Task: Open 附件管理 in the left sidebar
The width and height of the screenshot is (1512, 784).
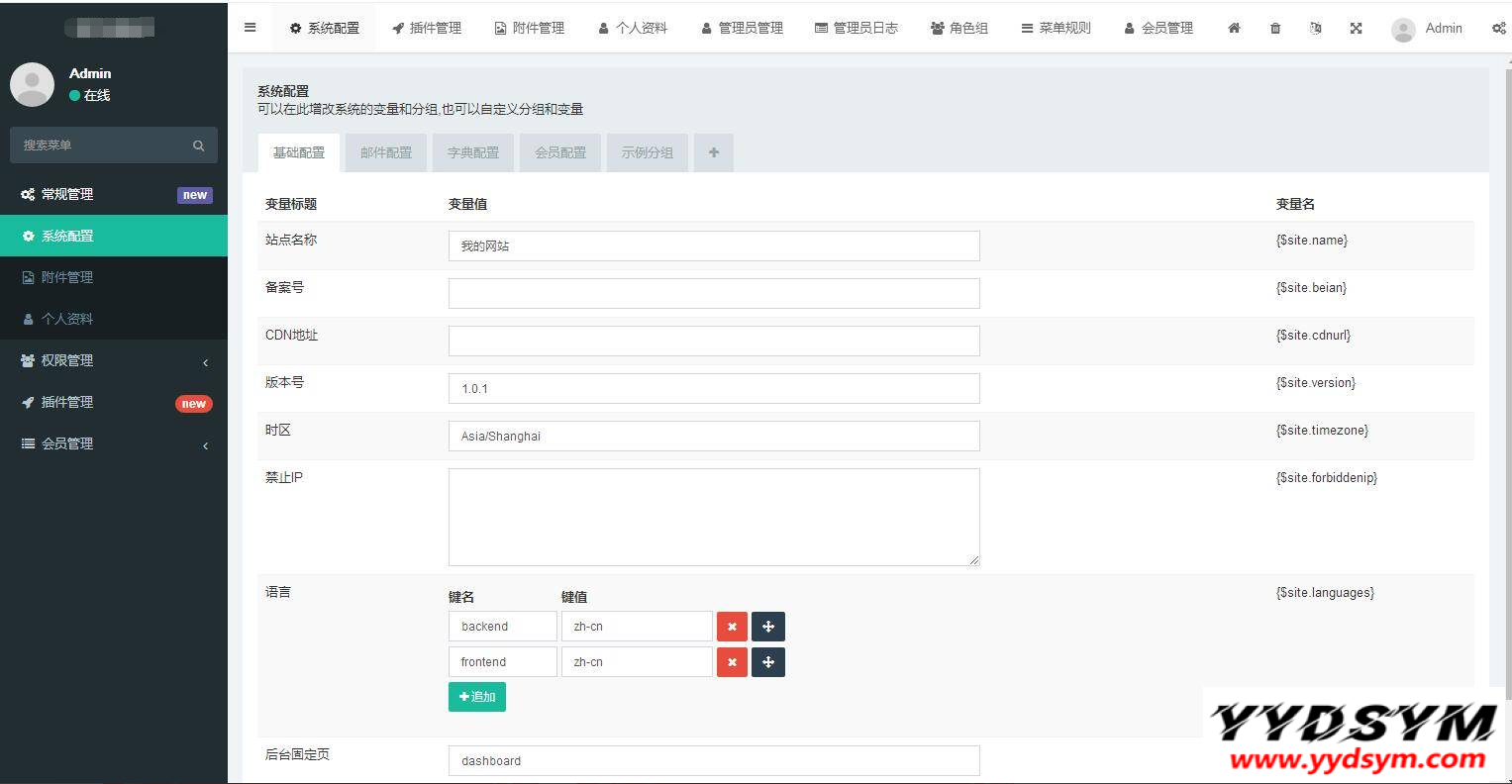Action: coord(67,278)
